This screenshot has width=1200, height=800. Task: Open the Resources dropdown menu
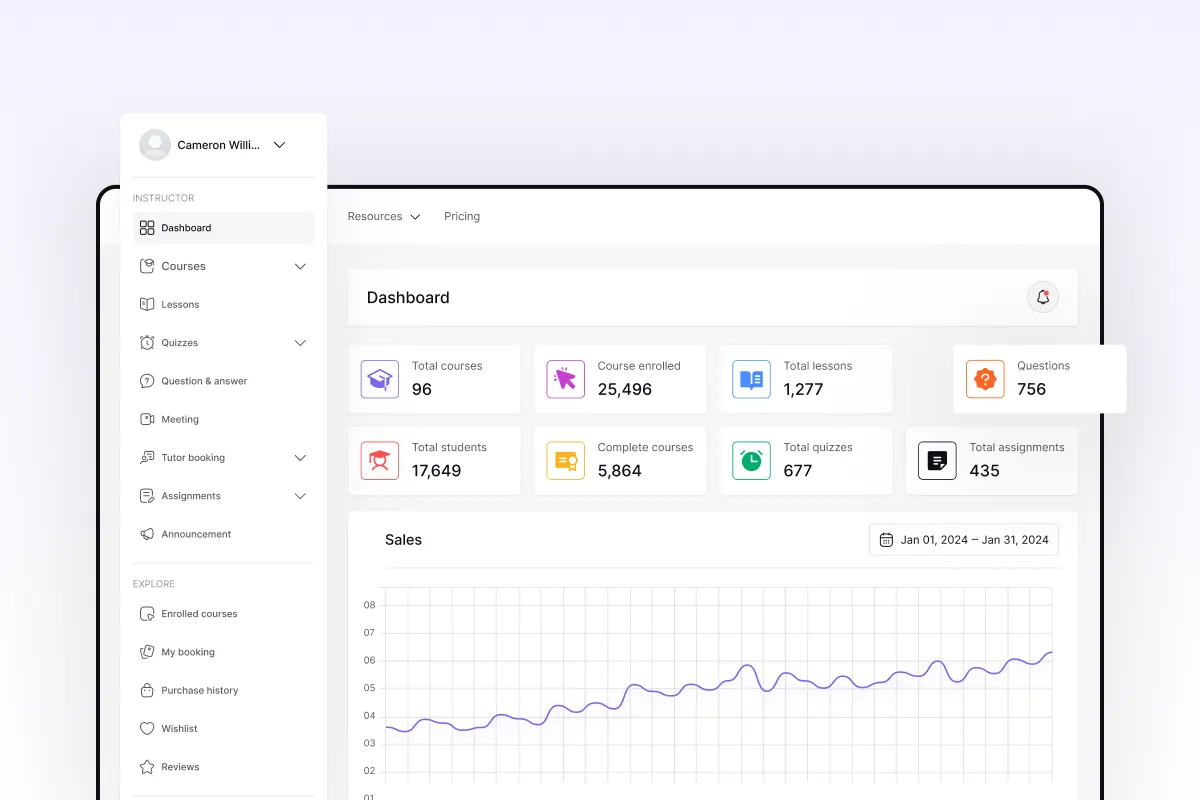(384, 216)
